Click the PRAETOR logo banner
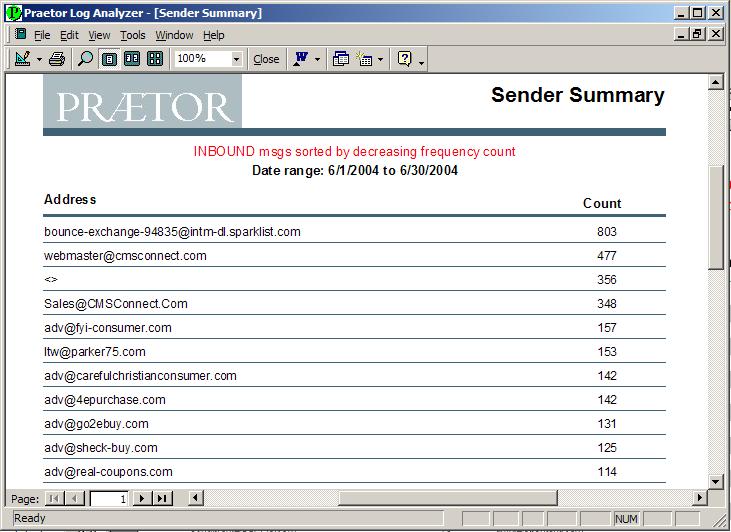This screenshot has height=532, width=731. 142,101
